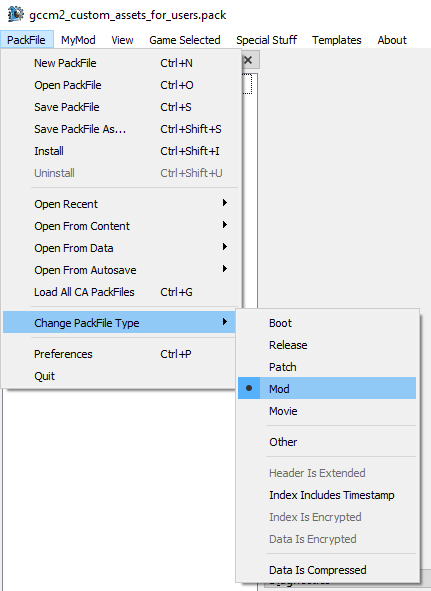The width and height of the screenshot is (431, 591).
Task: Select the Mod packfile type
Action: pos(327,389)
